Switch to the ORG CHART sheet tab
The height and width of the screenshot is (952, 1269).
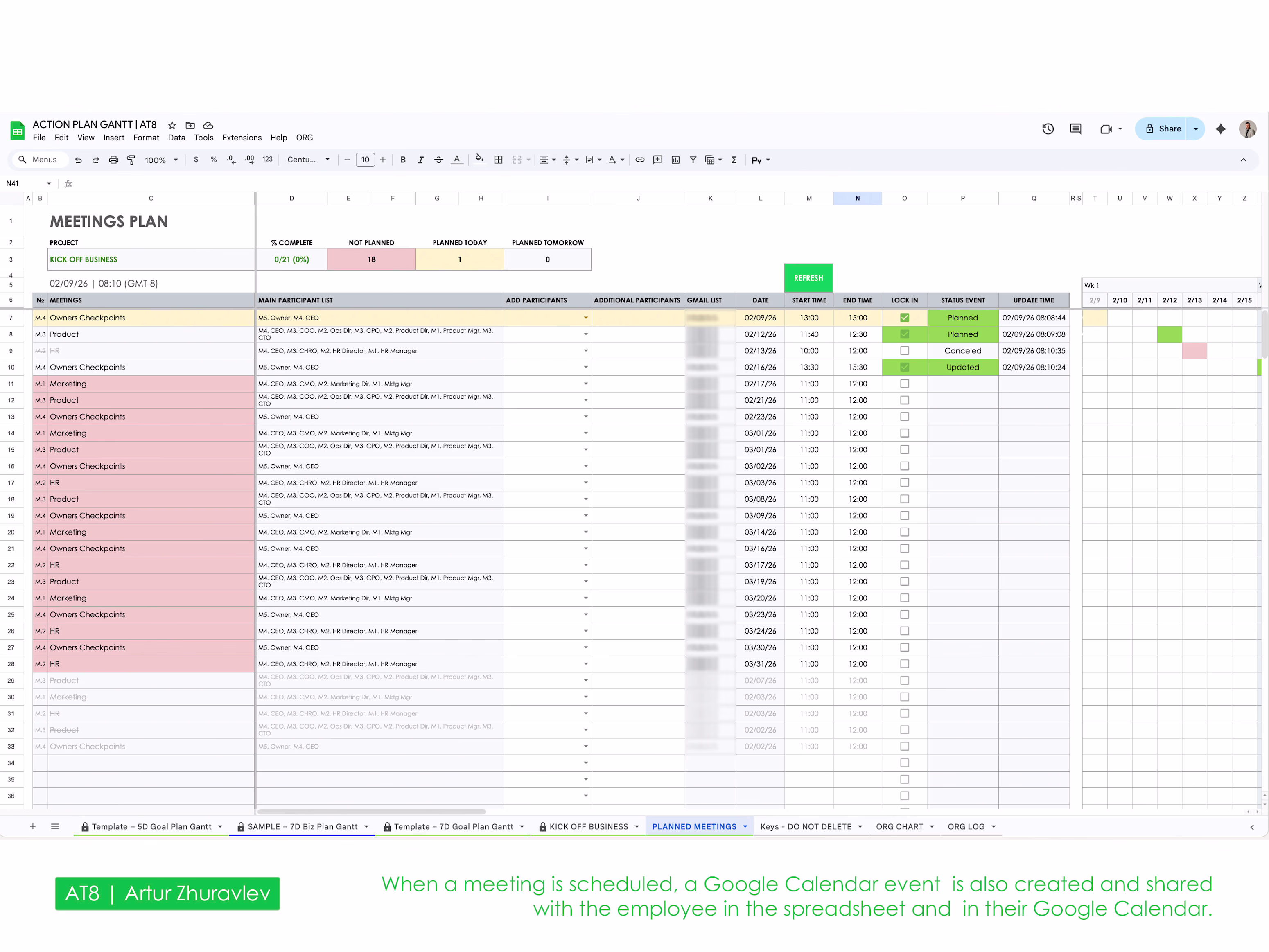(x=899, y=826)
